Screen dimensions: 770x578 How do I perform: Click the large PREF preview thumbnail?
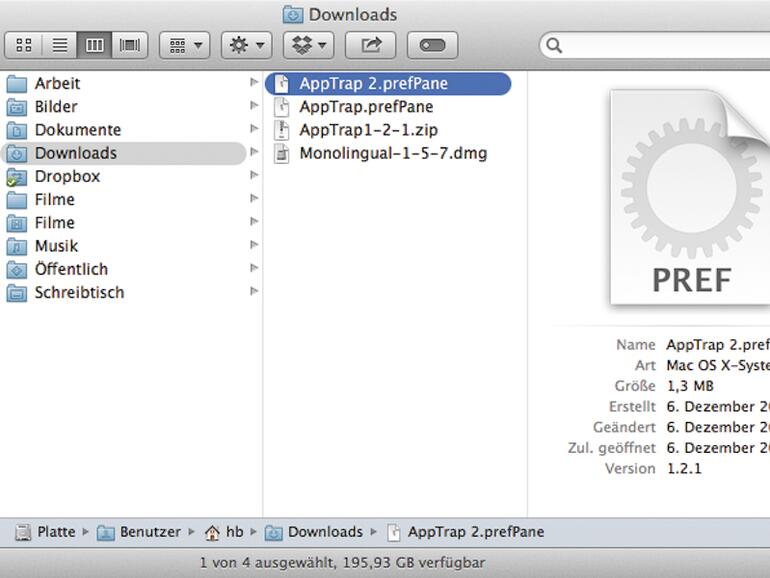pos(690,196)
